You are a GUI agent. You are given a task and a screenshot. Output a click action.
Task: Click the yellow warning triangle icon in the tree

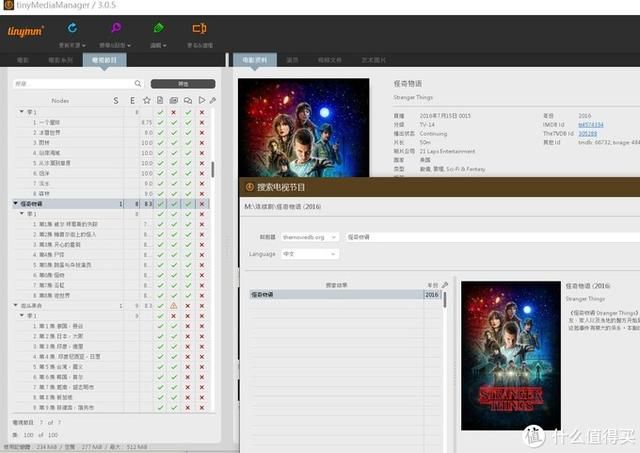pos(173,306)
